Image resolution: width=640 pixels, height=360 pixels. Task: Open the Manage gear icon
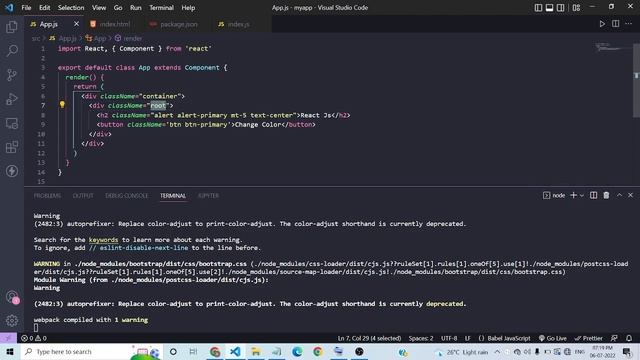[x=12, y=321]
